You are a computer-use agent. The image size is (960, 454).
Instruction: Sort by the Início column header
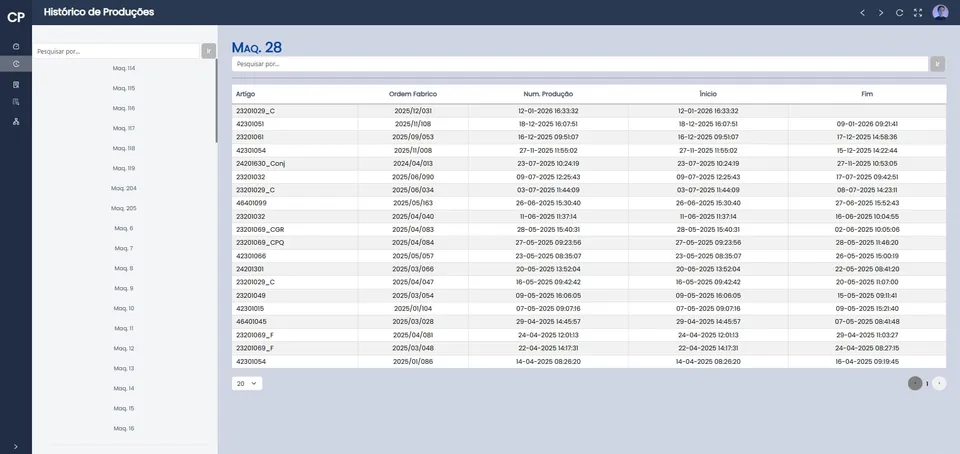point(708,94)
